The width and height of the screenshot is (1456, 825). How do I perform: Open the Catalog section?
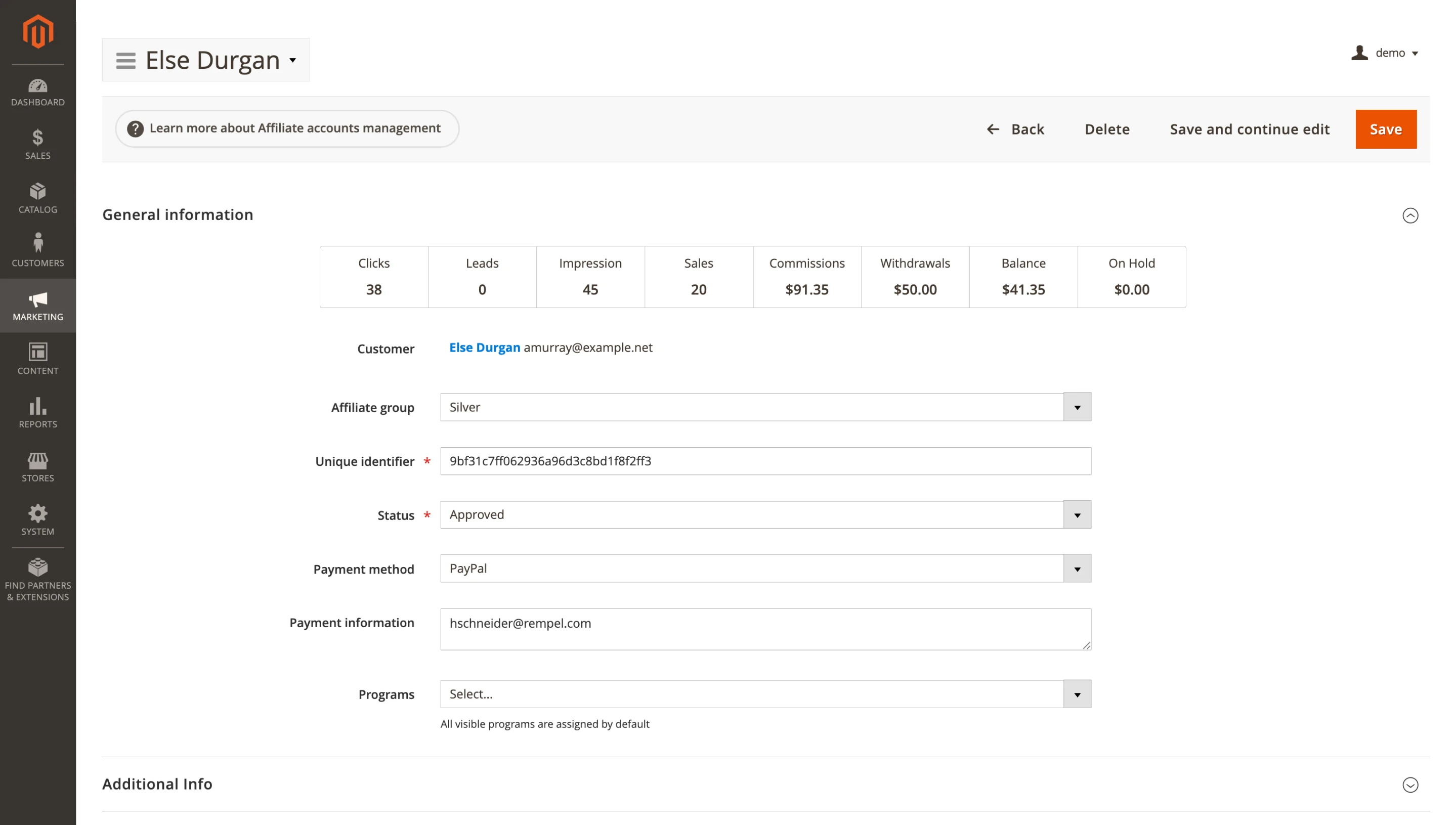tap(37, 197)
